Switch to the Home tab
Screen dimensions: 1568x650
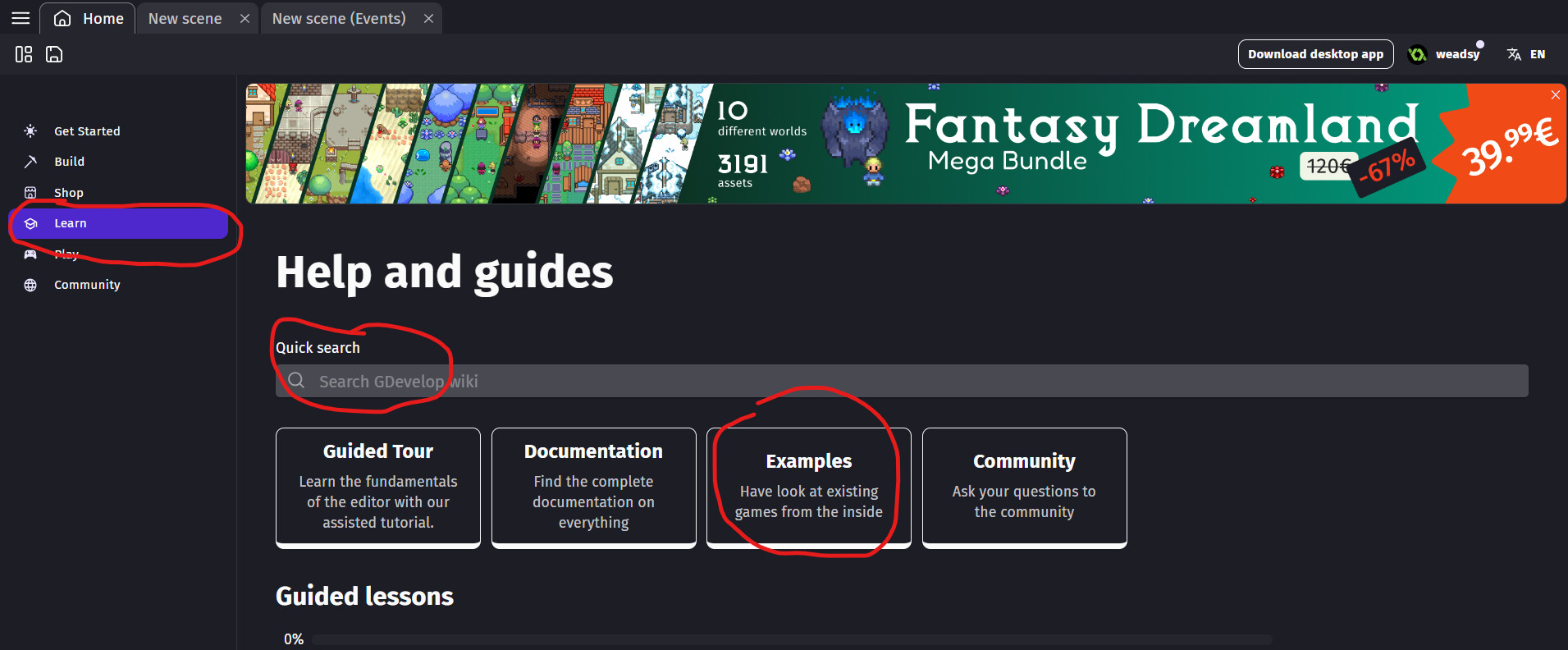point(88,18)
